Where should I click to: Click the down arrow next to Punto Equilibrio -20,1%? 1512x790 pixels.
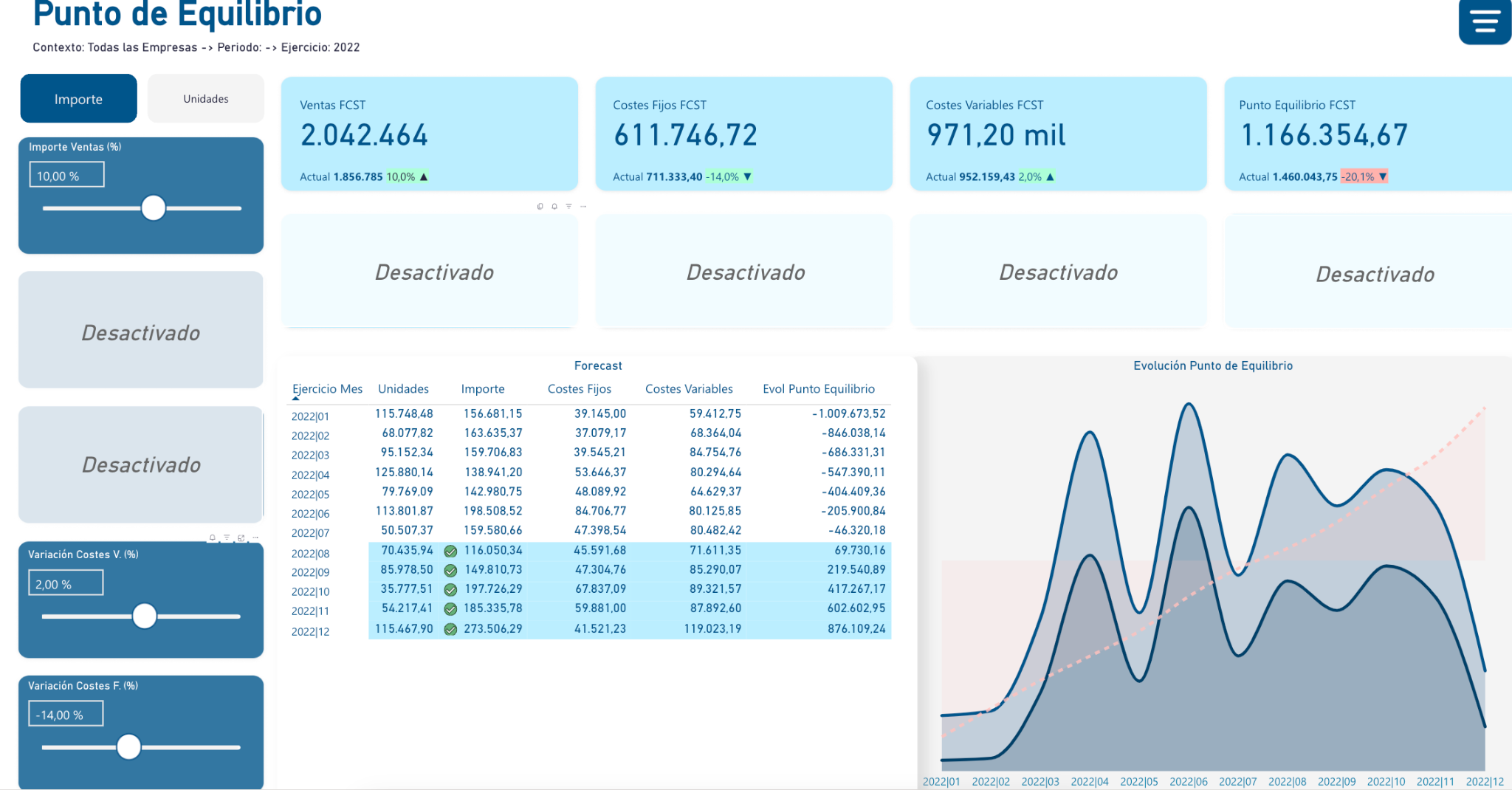tap(1383, 177)
